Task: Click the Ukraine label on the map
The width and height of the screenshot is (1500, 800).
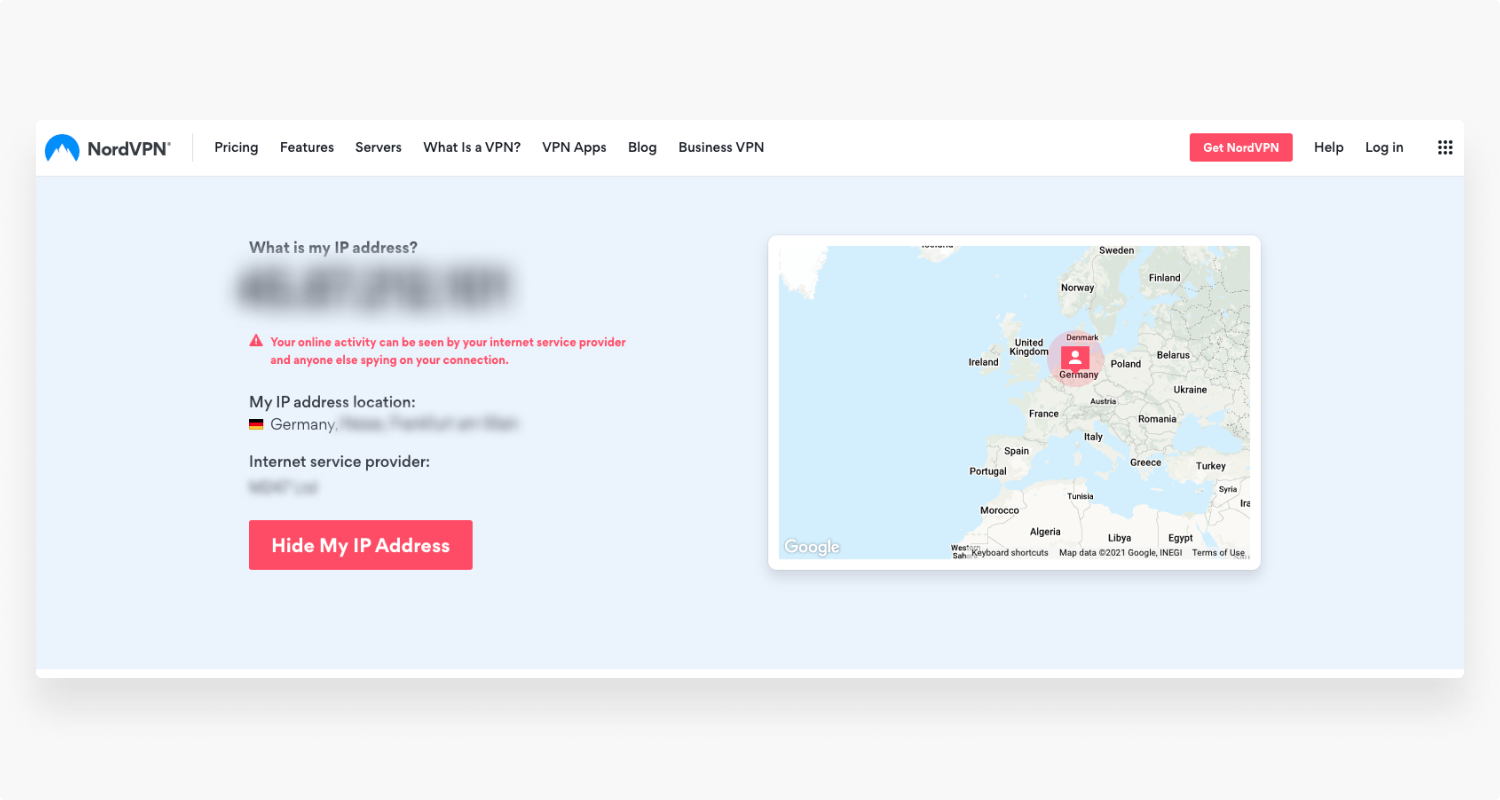Action: pyautogui.click(x=1191, y=389)
